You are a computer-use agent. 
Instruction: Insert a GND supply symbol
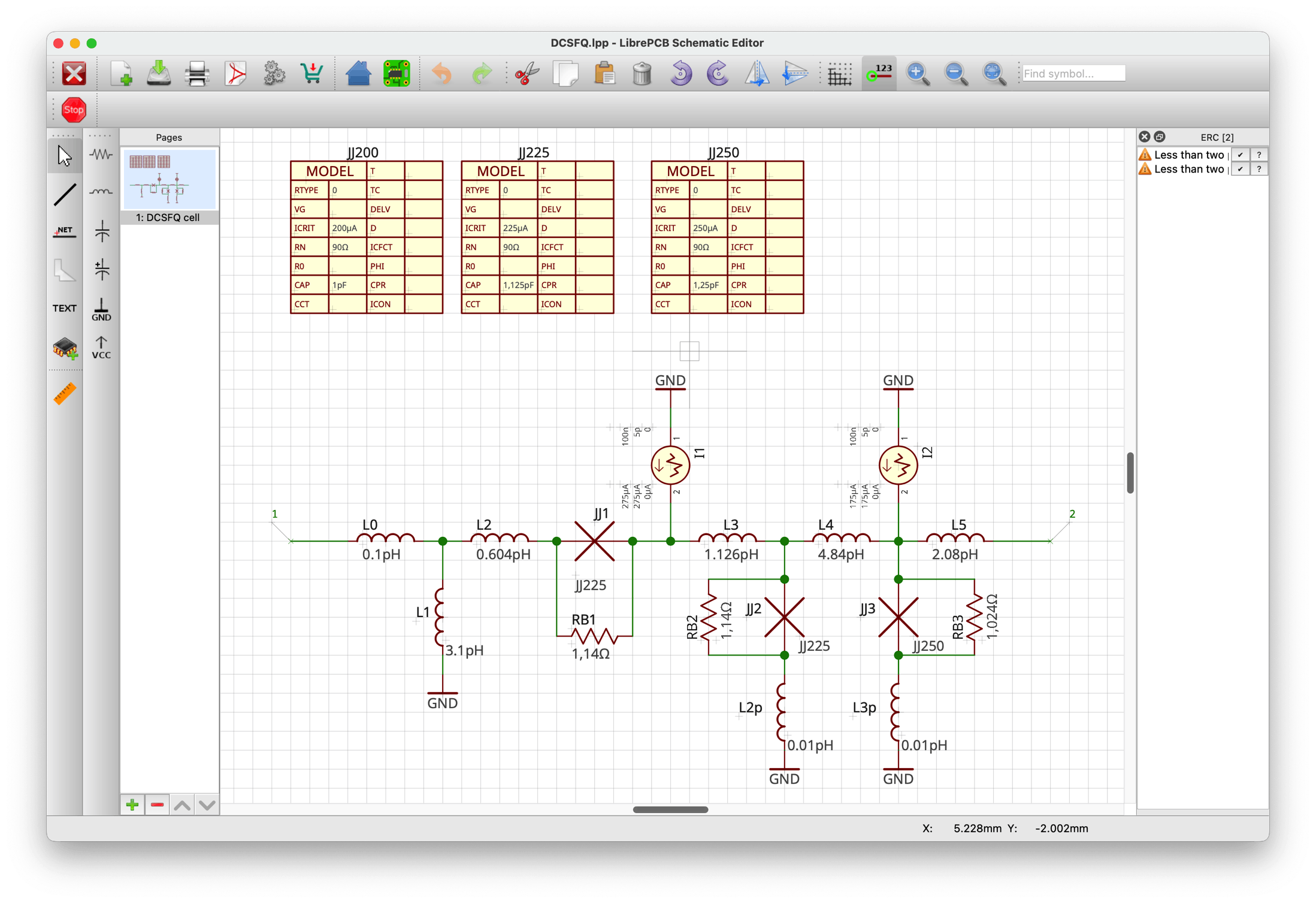tap(101, 310)
